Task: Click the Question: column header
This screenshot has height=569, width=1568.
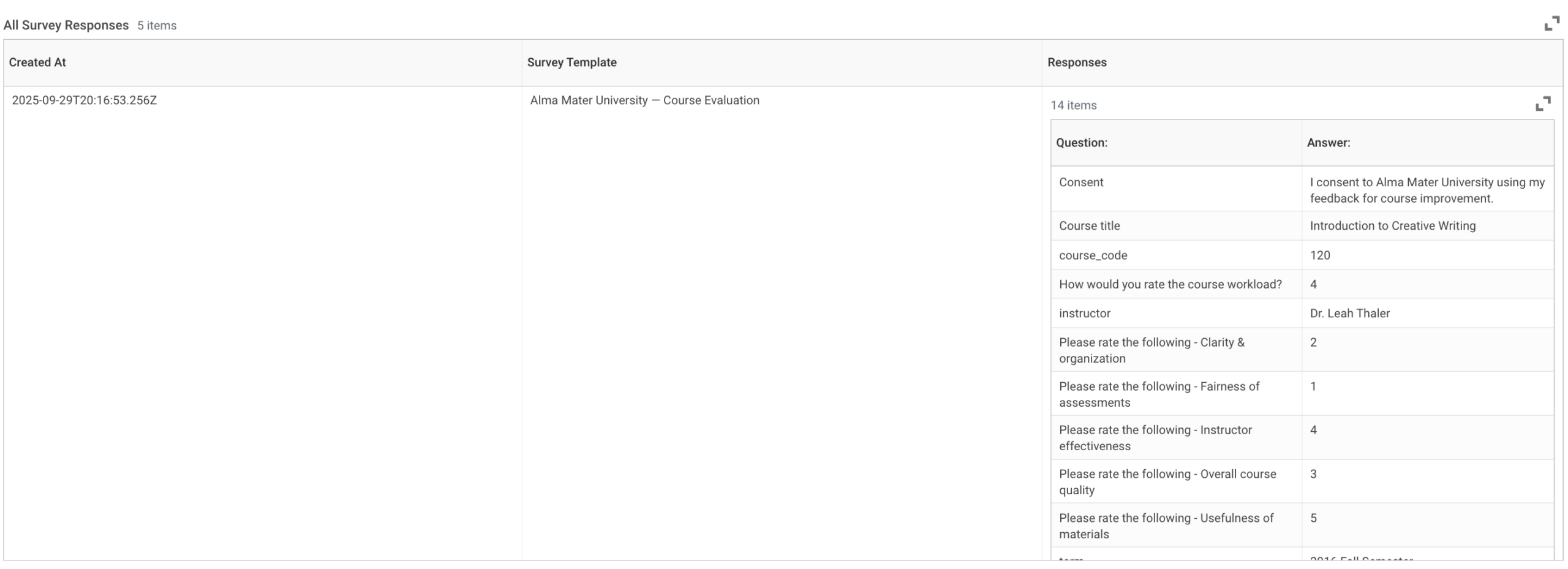Action: 1081,143
